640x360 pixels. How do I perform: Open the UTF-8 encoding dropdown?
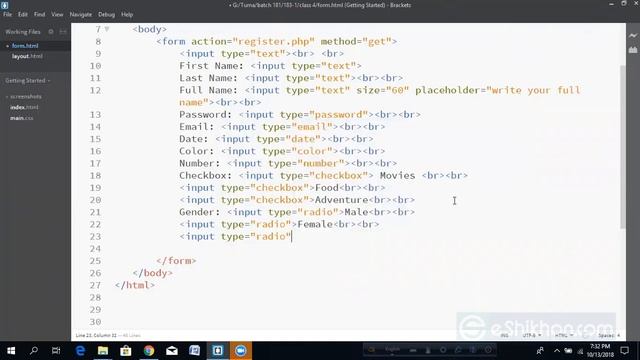(x=532, y=336)
